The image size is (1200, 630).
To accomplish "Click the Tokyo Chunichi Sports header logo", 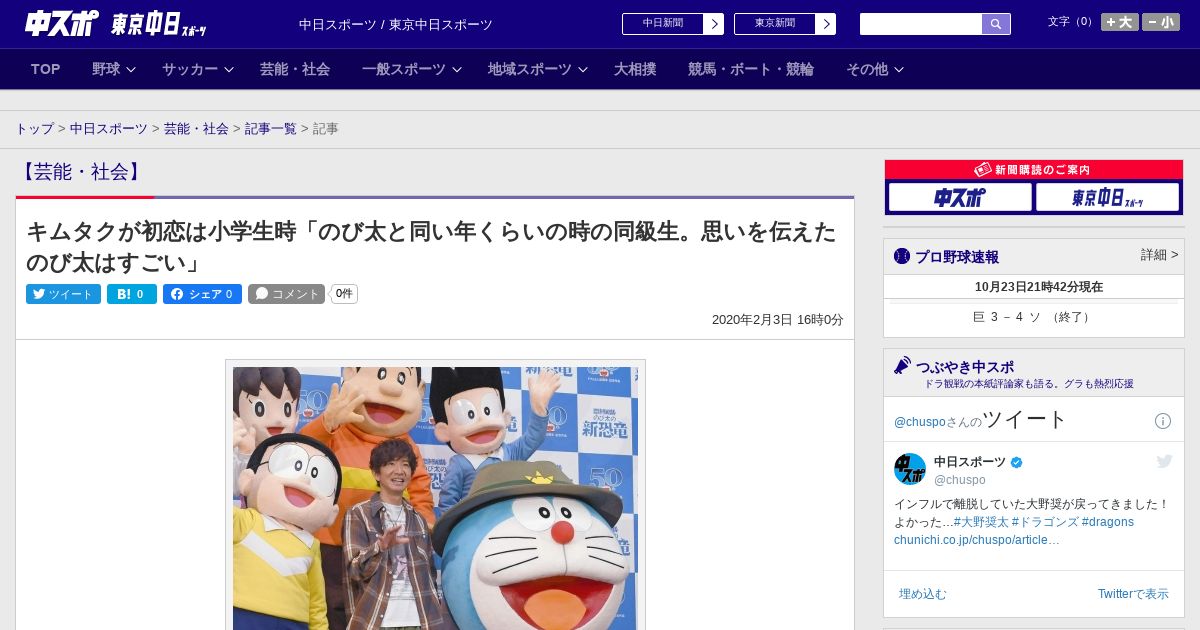I will pos(159,24).
